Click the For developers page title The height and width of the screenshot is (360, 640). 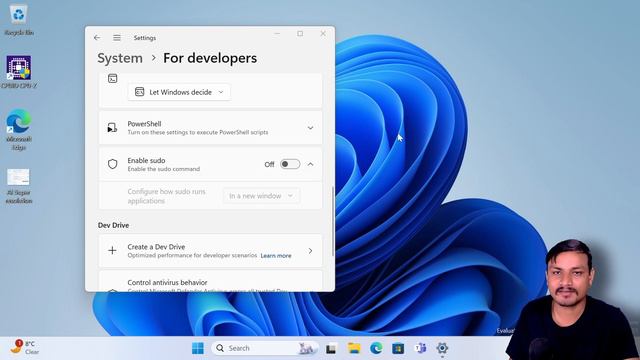(x=210, y=58)
